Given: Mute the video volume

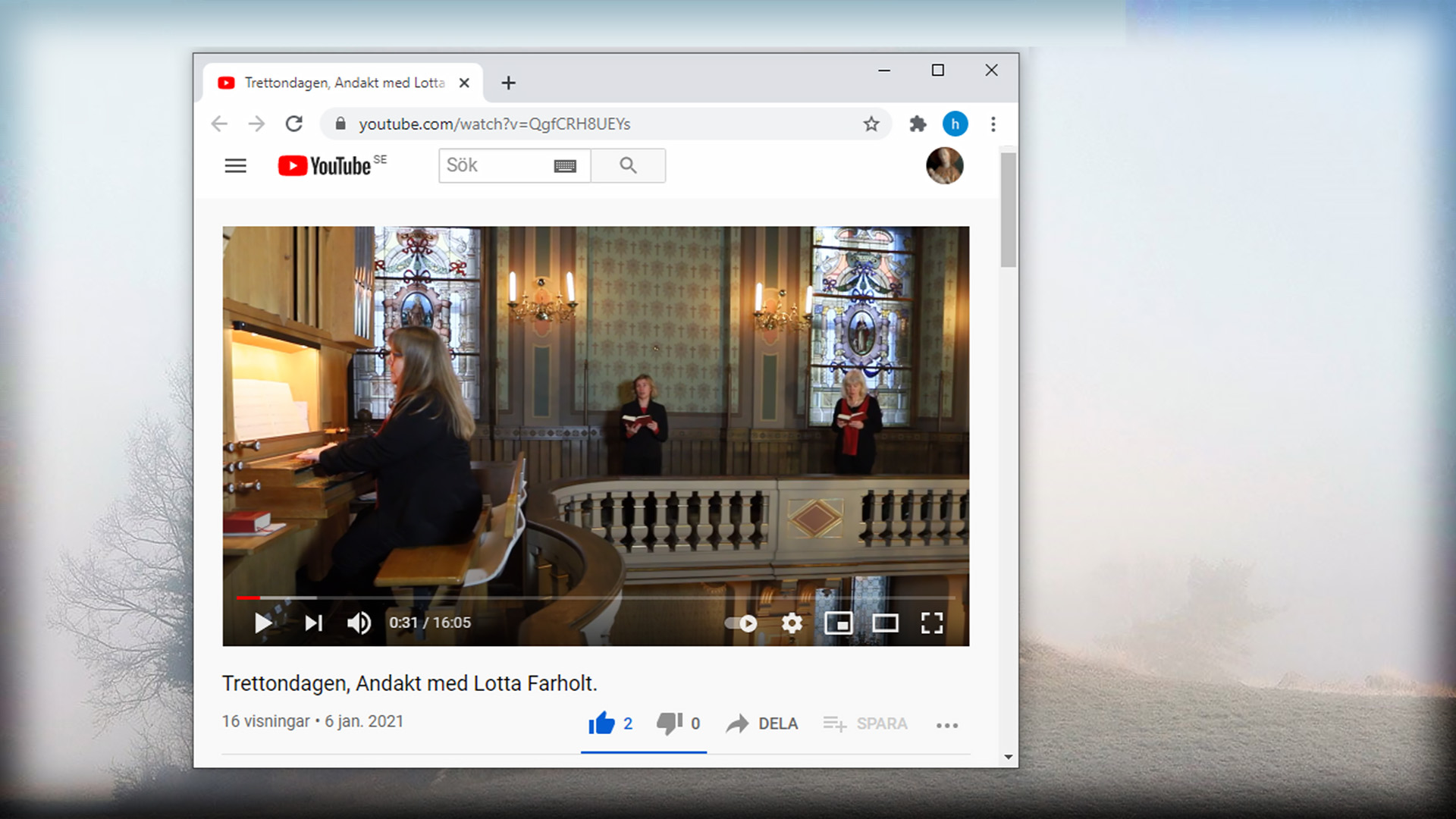Looking at the screenshot, I should [359, 623].
